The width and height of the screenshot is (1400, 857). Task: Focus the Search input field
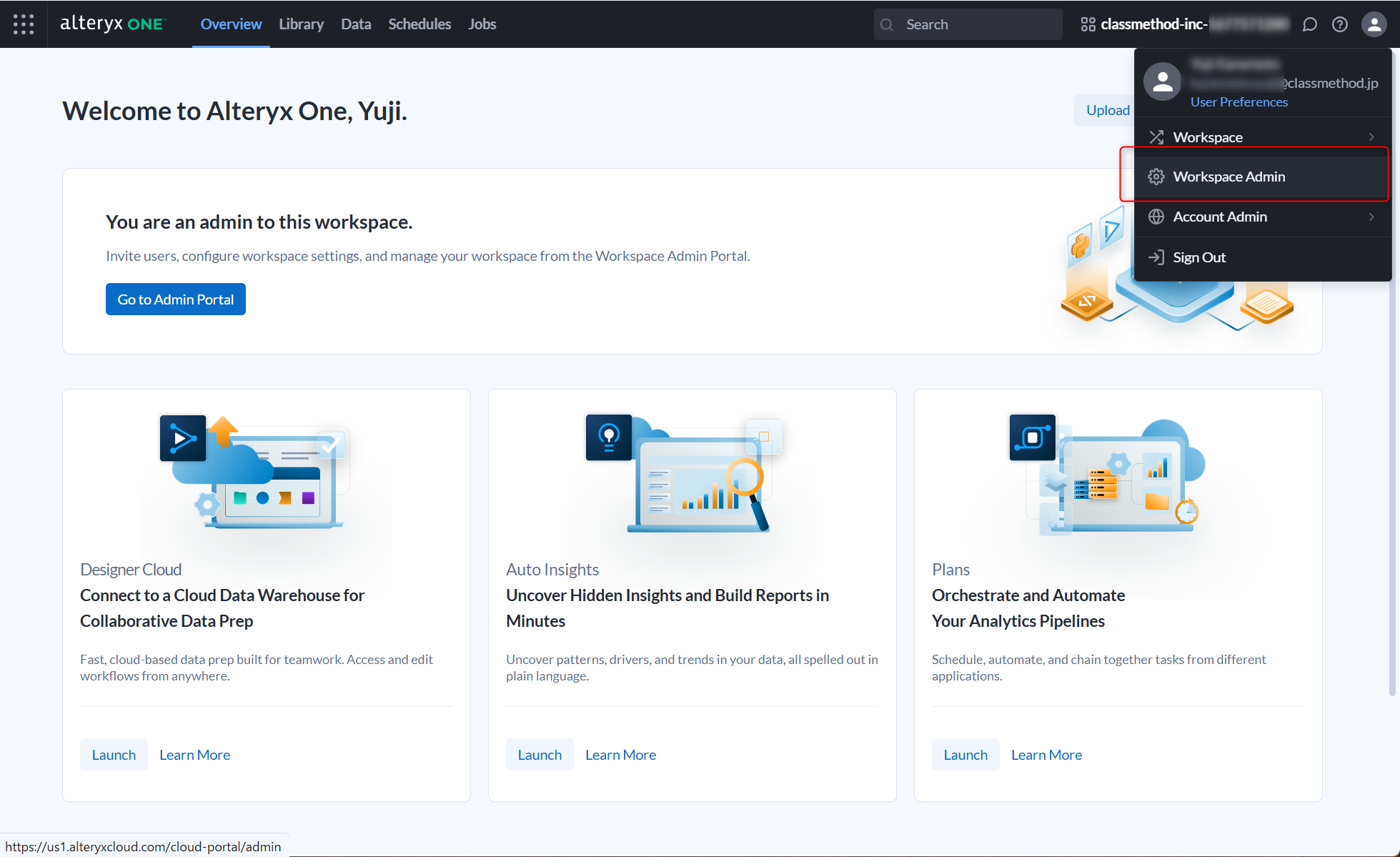[968, 24]
